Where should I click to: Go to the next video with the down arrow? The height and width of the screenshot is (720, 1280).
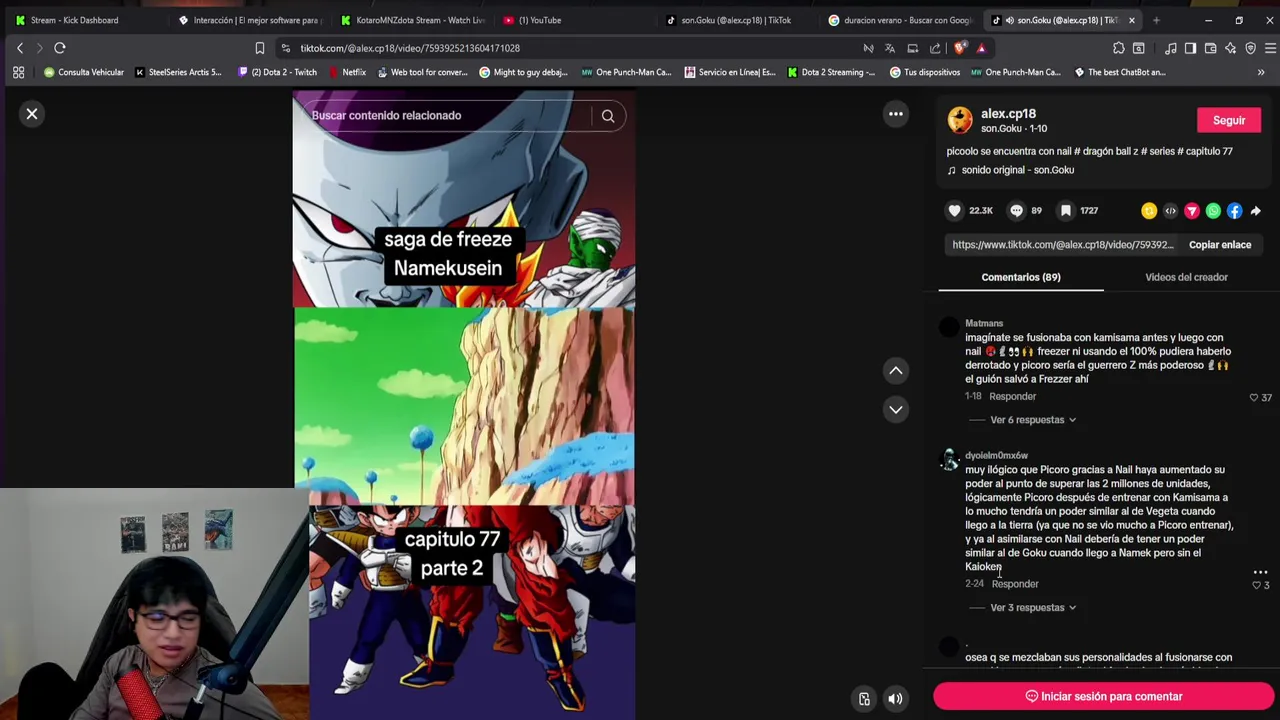click(896, 409)
